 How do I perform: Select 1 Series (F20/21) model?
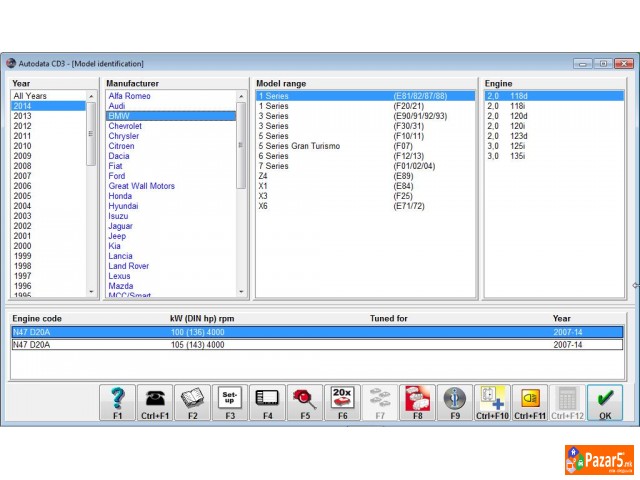point(365,106)
